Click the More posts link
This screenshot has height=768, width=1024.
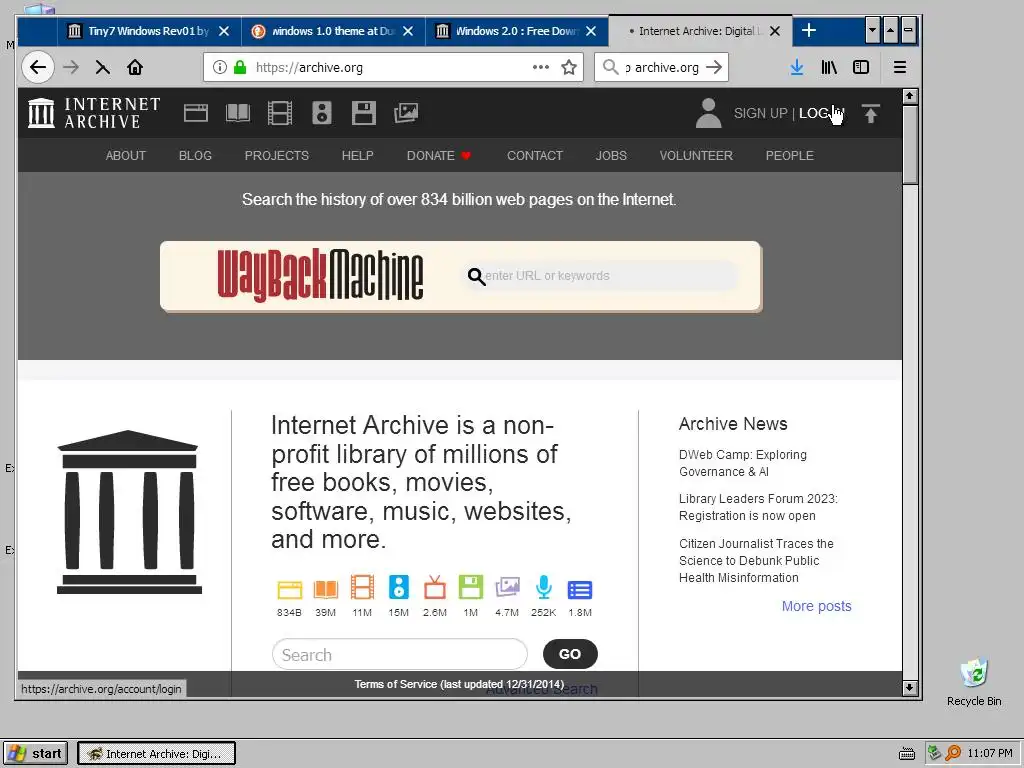tap(816, 606)
